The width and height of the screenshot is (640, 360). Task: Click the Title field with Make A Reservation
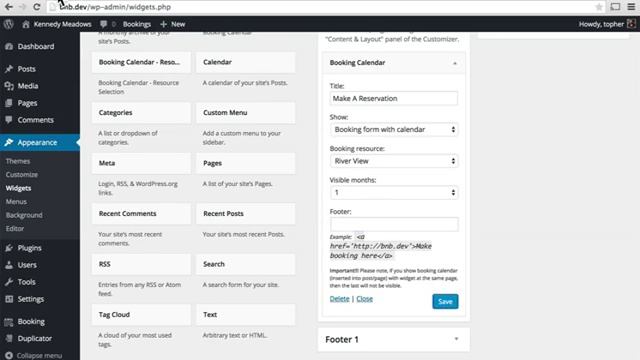click(394, 98)
